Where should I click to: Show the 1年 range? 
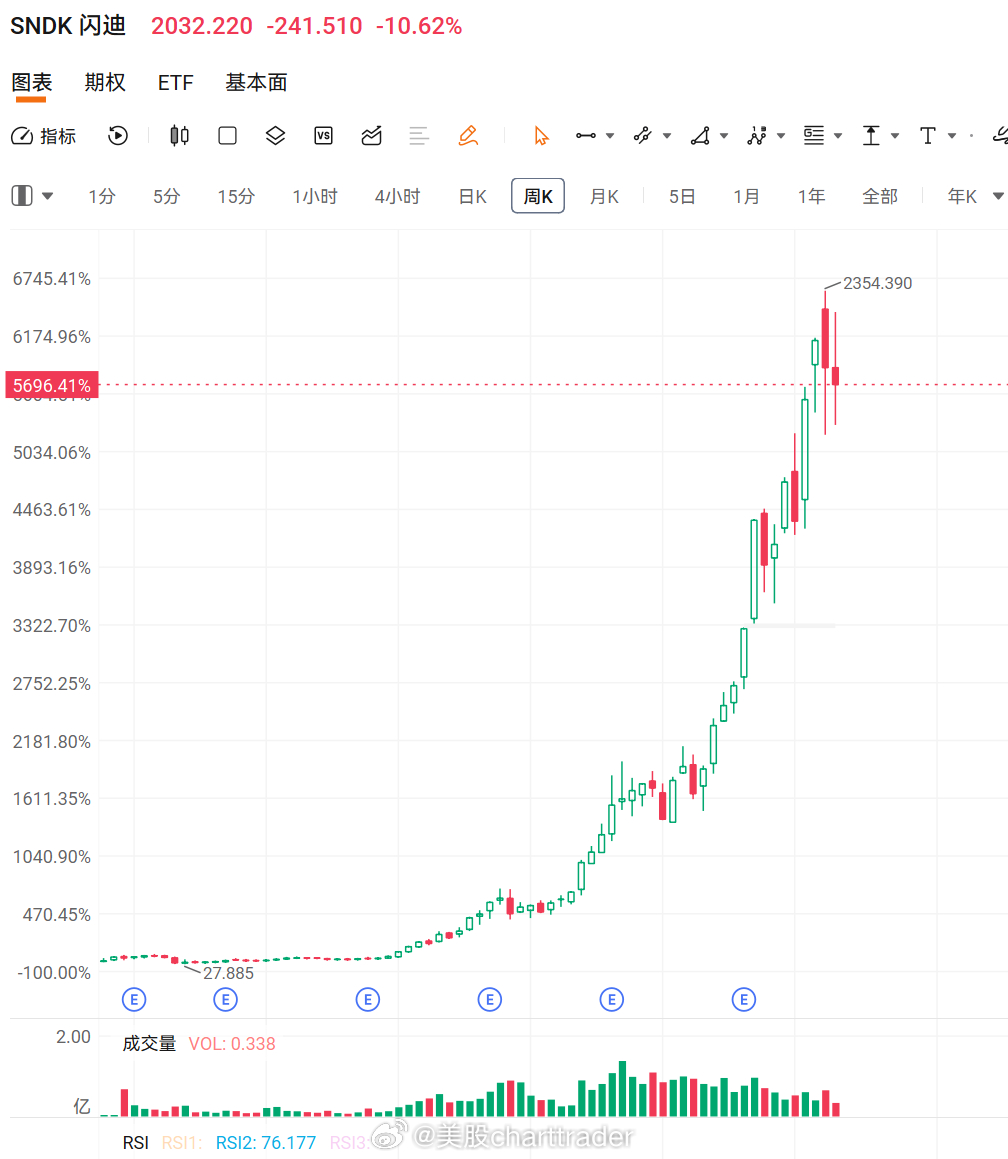pos(811,197)
